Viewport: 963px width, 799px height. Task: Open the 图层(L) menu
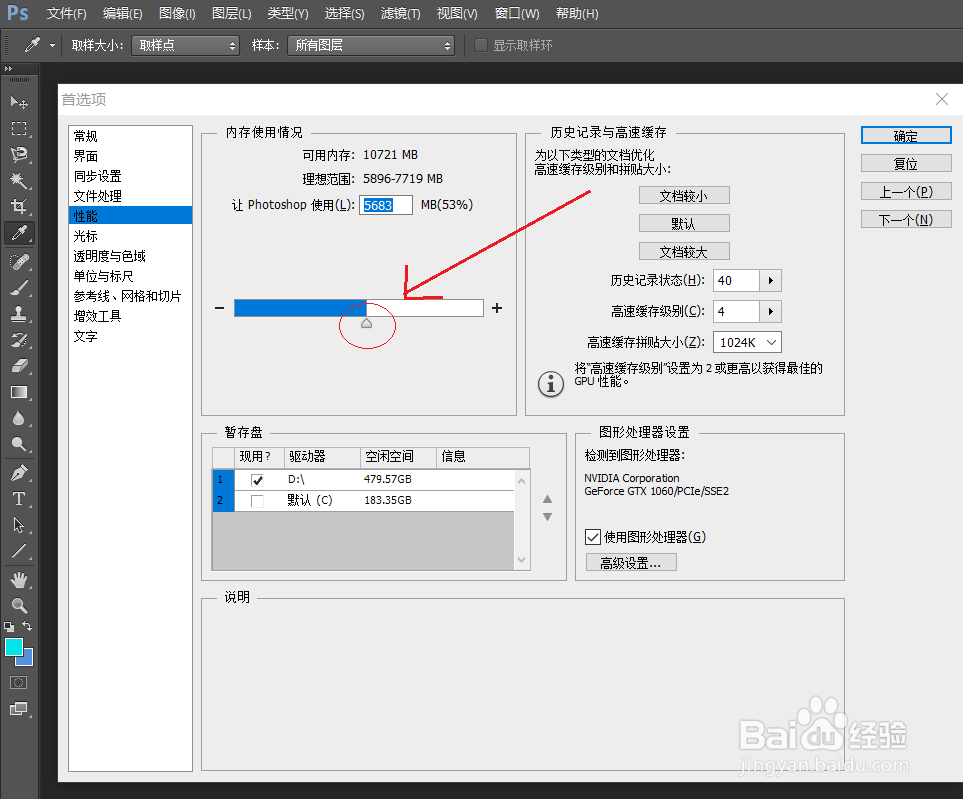(x=232, y=13)
